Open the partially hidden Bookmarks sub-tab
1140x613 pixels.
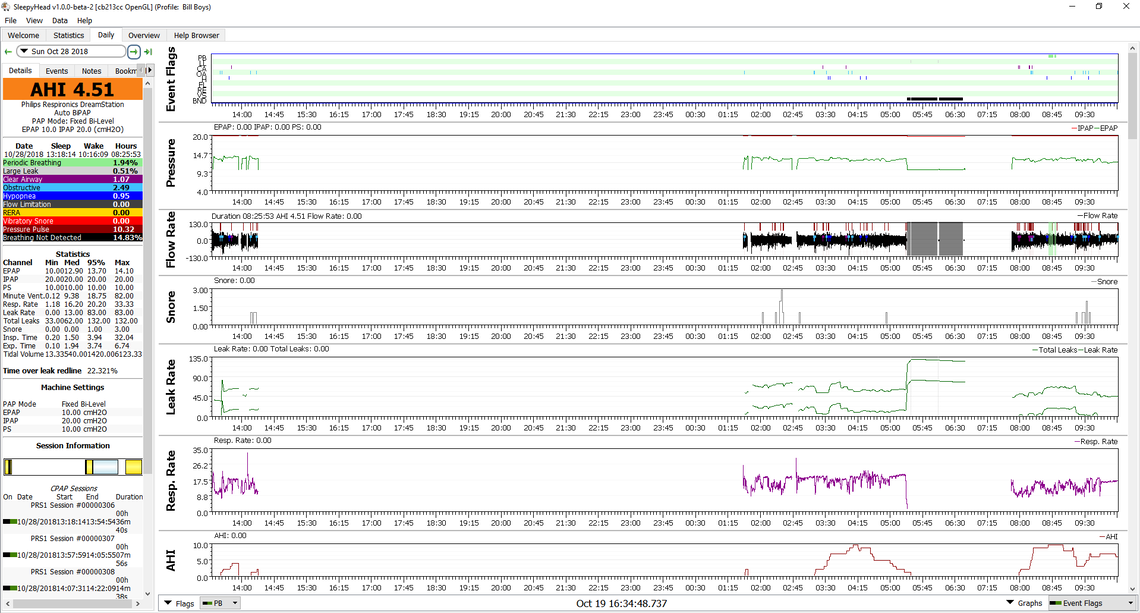(124, 71)
